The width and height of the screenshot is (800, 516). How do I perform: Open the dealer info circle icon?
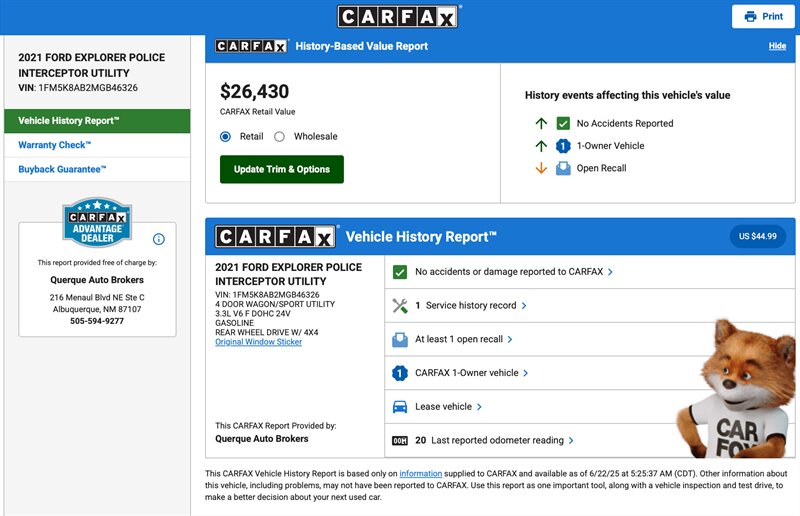click(x=159, y=239)
